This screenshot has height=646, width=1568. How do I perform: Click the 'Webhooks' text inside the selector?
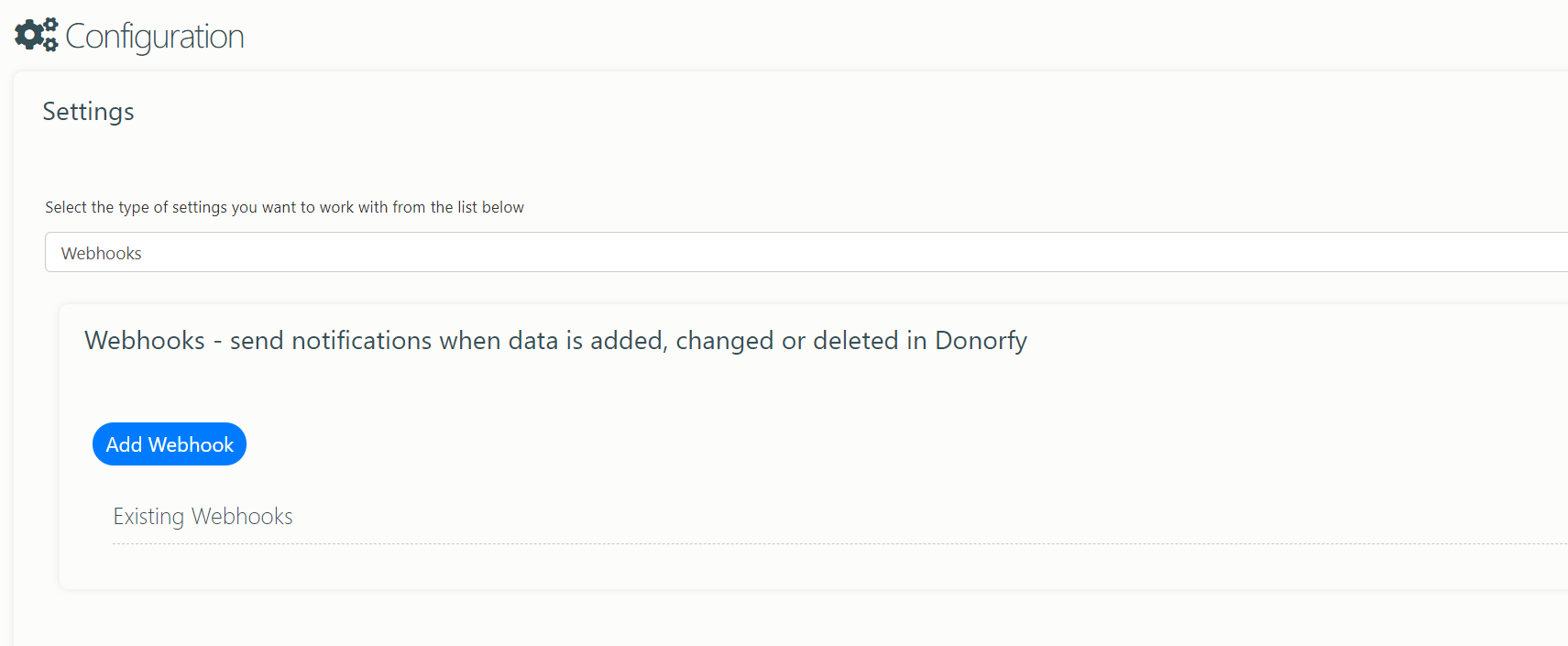click(x=102, y=254)
